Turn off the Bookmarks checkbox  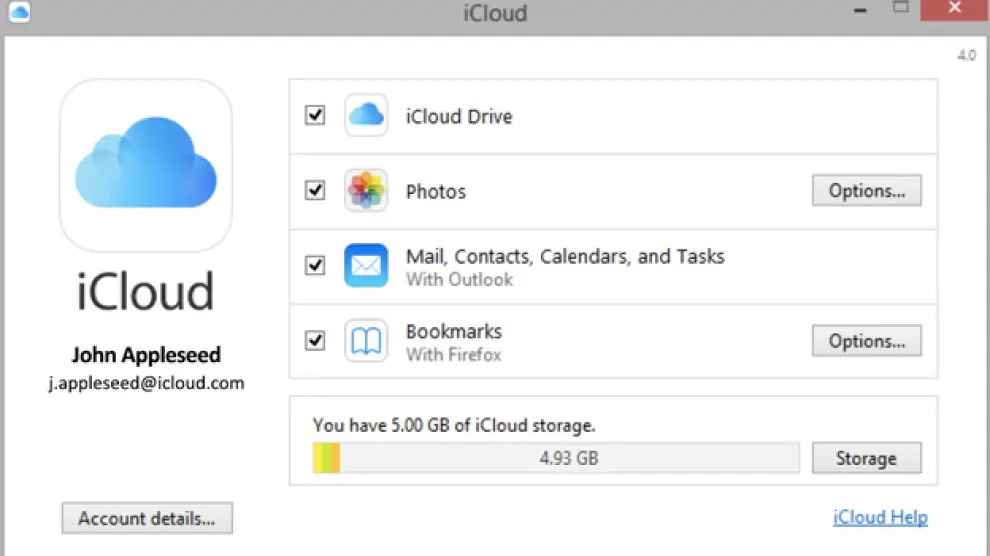click(x=315, y=341)
